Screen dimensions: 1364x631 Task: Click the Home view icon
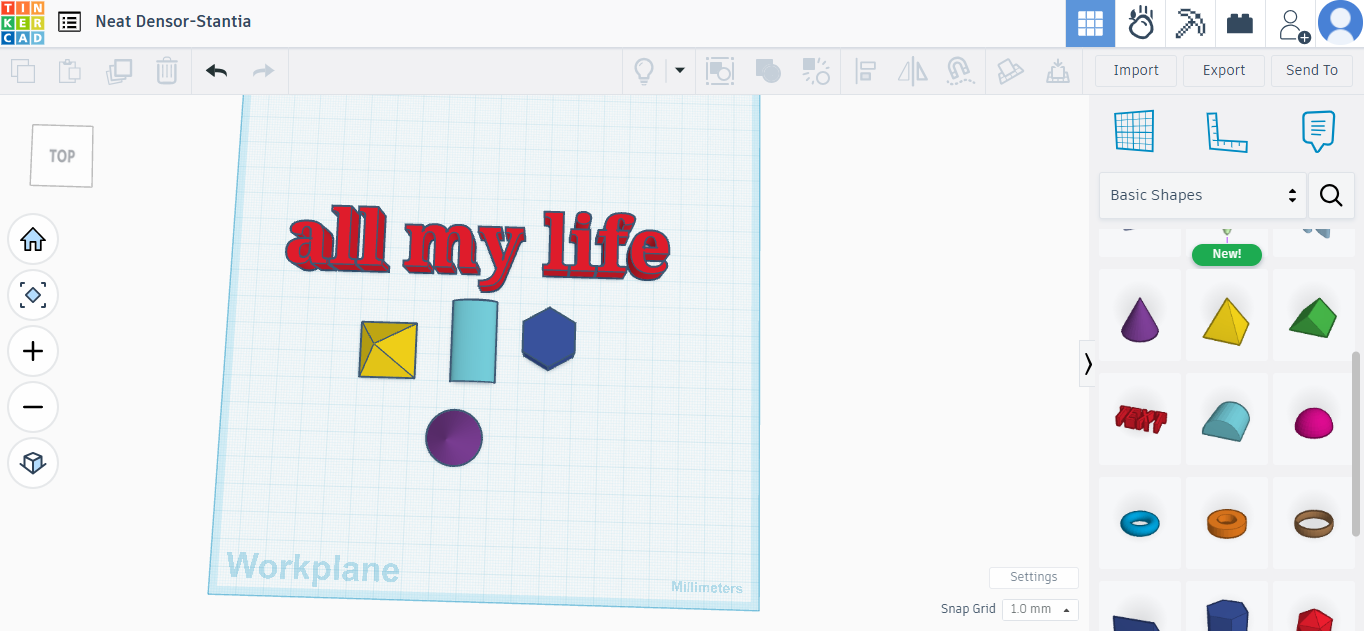coord(33,239)
